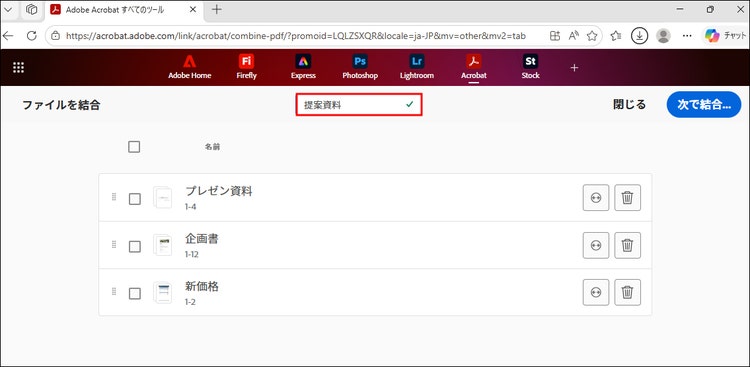Open the workspaces icon

pyautogui.click(x=32, y=9)
